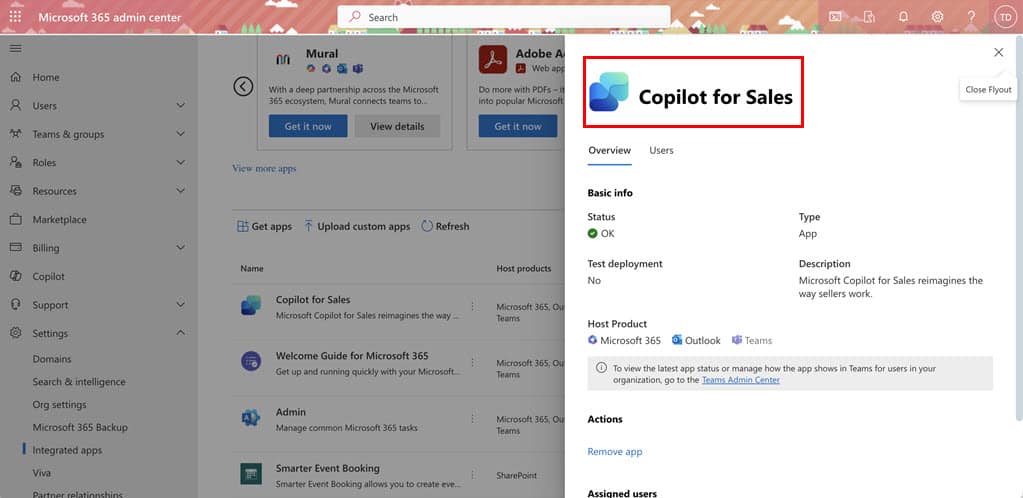Expand the Users menu chevron

tap(181, 105)
